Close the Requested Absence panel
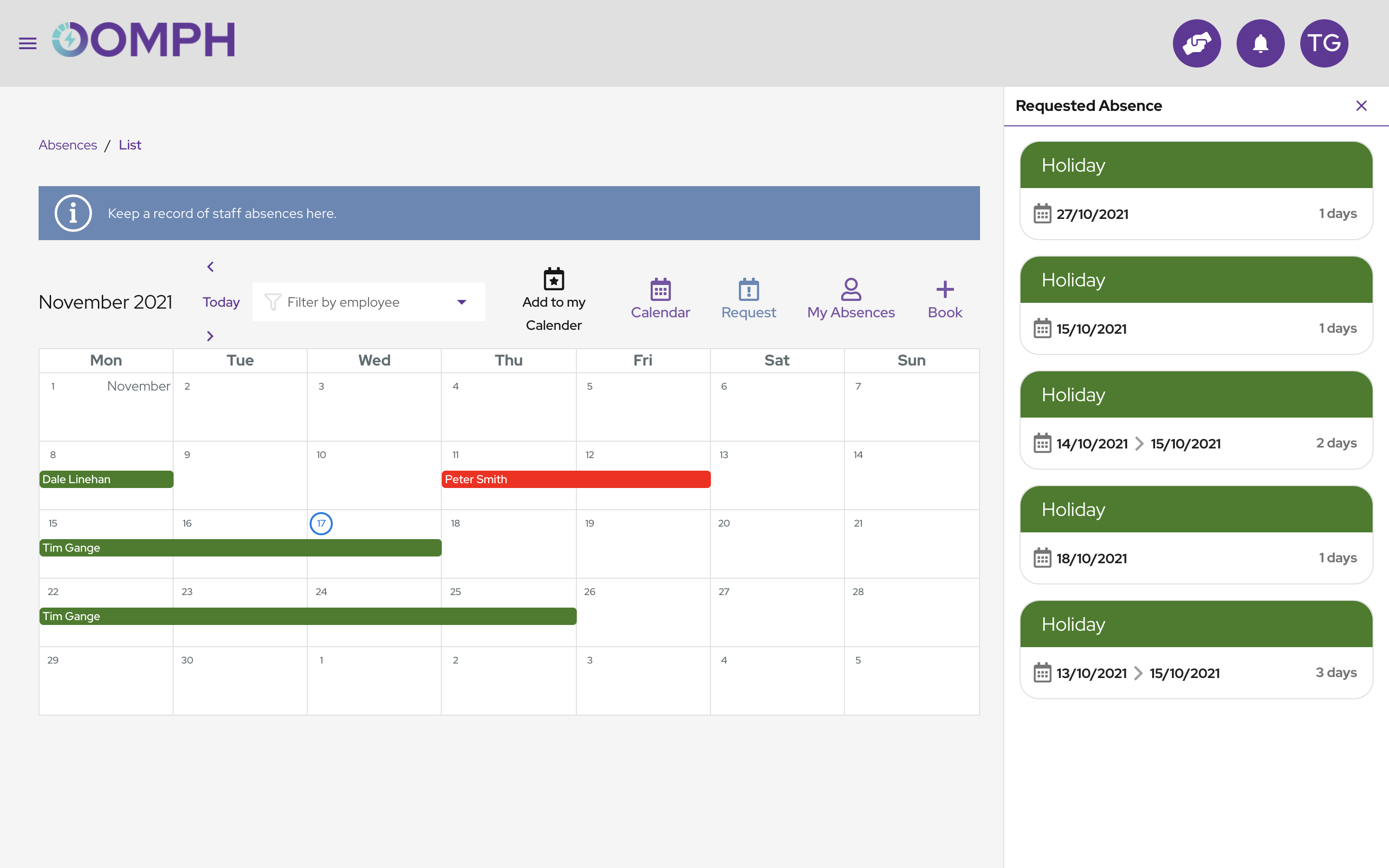The height and width of the screenshot is (868, 1389). [x=1361, y=106]
